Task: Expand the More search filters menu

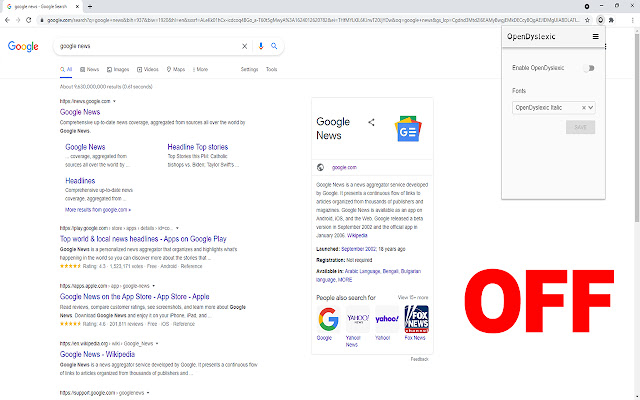Action: (200, 69)
